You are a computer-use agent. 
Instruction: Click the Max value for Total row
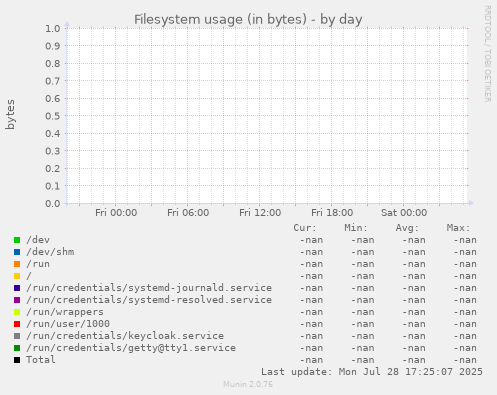(465, 360)
